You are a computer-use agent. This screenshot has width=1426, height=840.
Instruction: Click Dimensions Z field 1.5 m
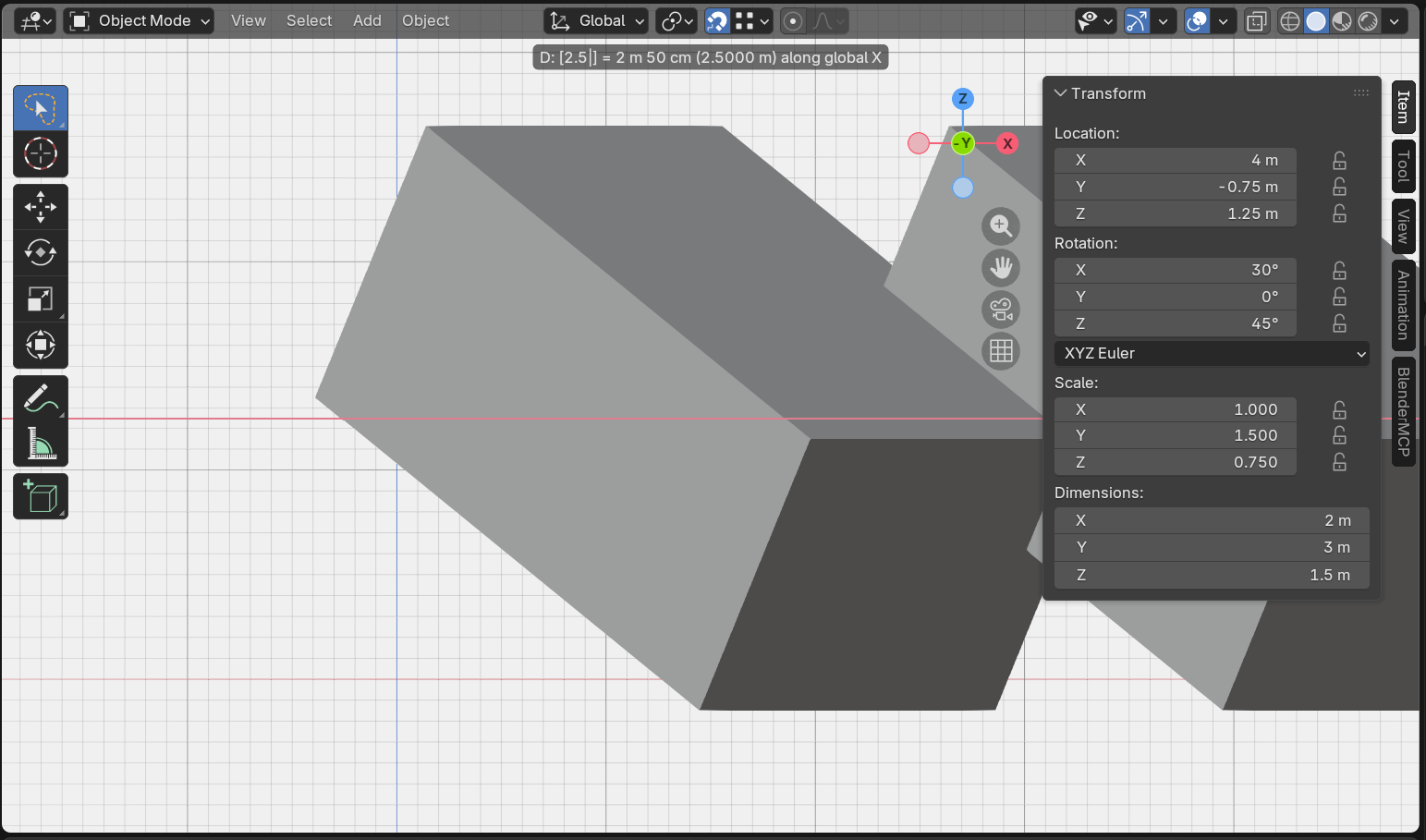point(1212,575)
